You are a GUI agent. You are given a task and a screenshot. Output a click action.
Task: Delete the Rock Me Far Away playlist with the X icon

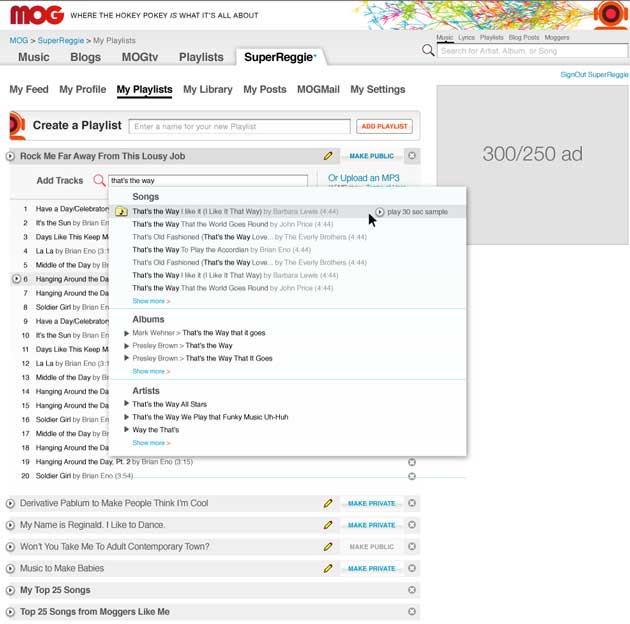(x=412, y=155)
